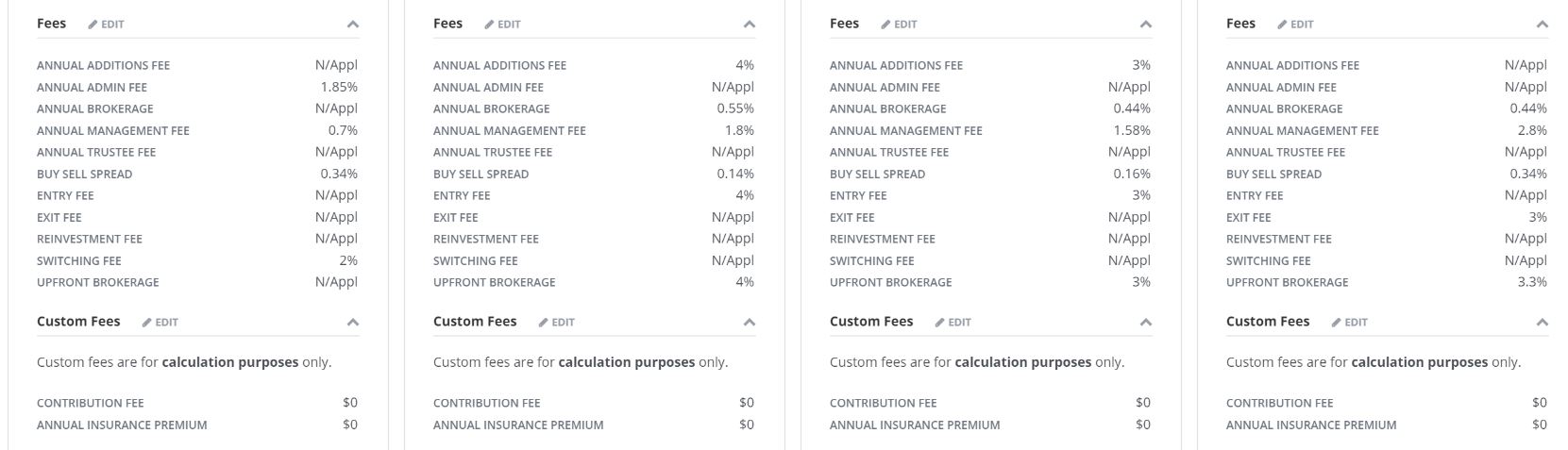Collapse the Fees section in the rightmost card

1543,25
